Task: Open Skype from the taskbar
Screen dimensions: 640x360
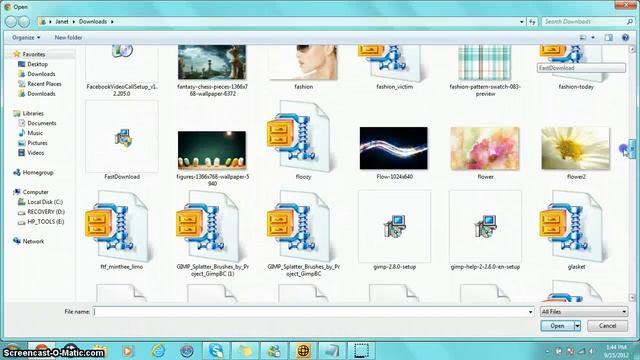Action: pos(216,351)
